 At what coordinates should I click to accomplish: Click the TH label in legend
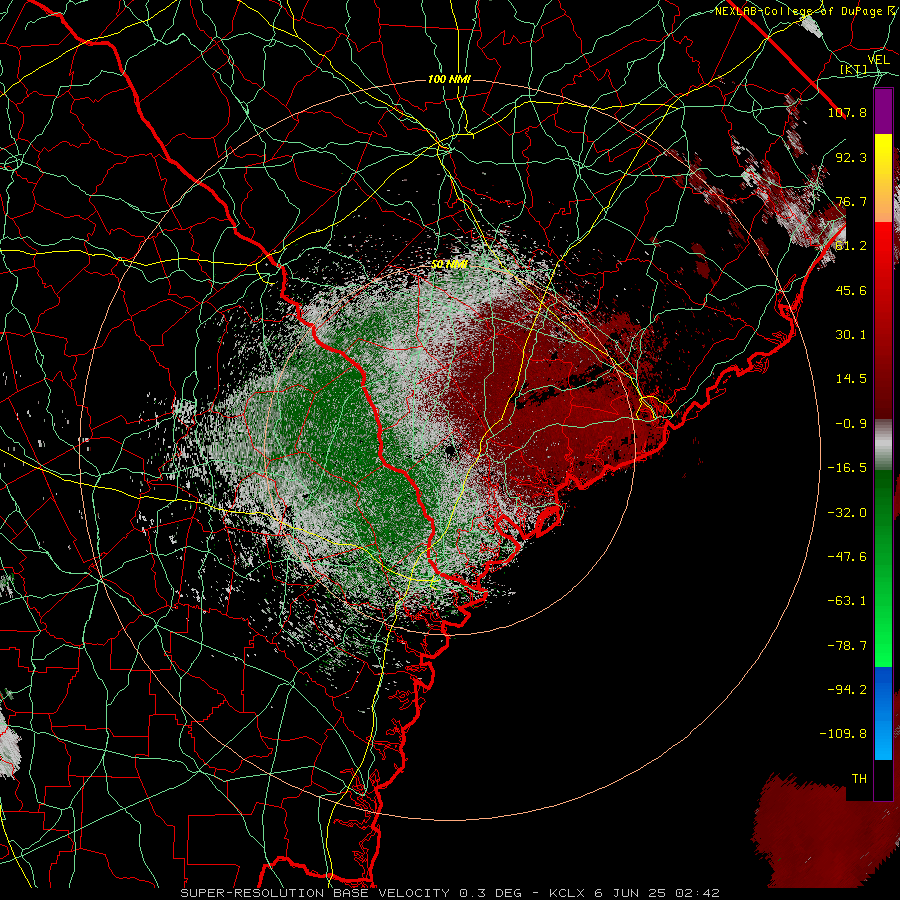click(859, 779)
